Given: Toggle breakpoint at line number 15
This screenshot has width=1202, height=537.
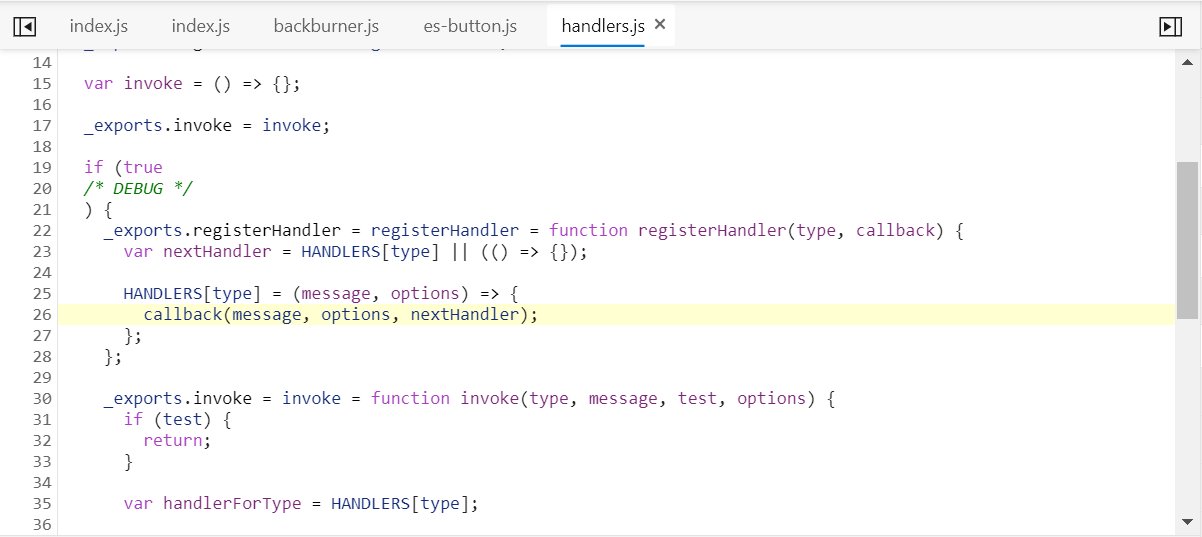Looking at the screenshot, I should click(x=41, y=84).
